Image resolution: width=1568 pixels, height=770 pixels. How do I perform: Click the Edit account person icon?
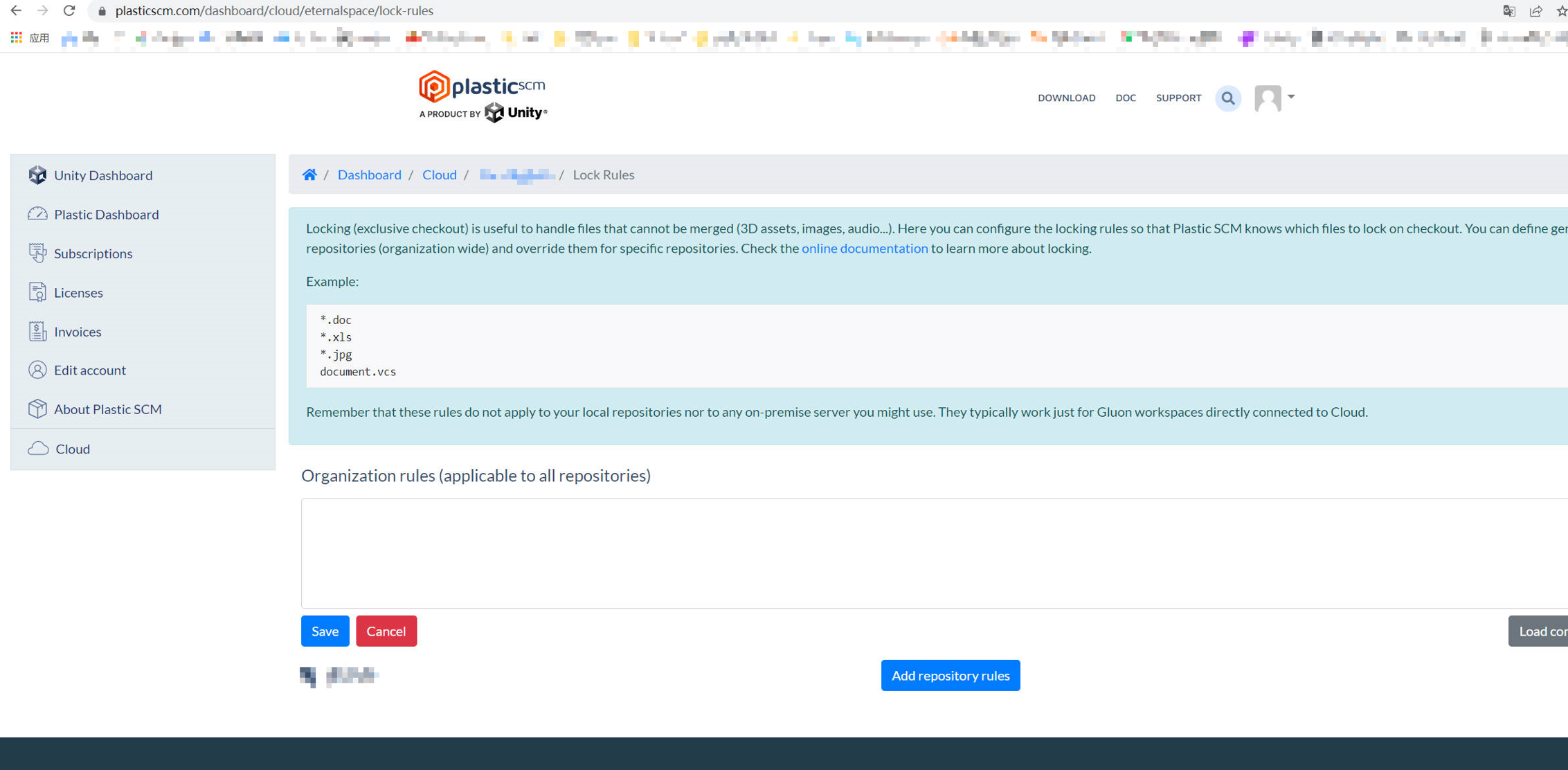coord(37,370)
